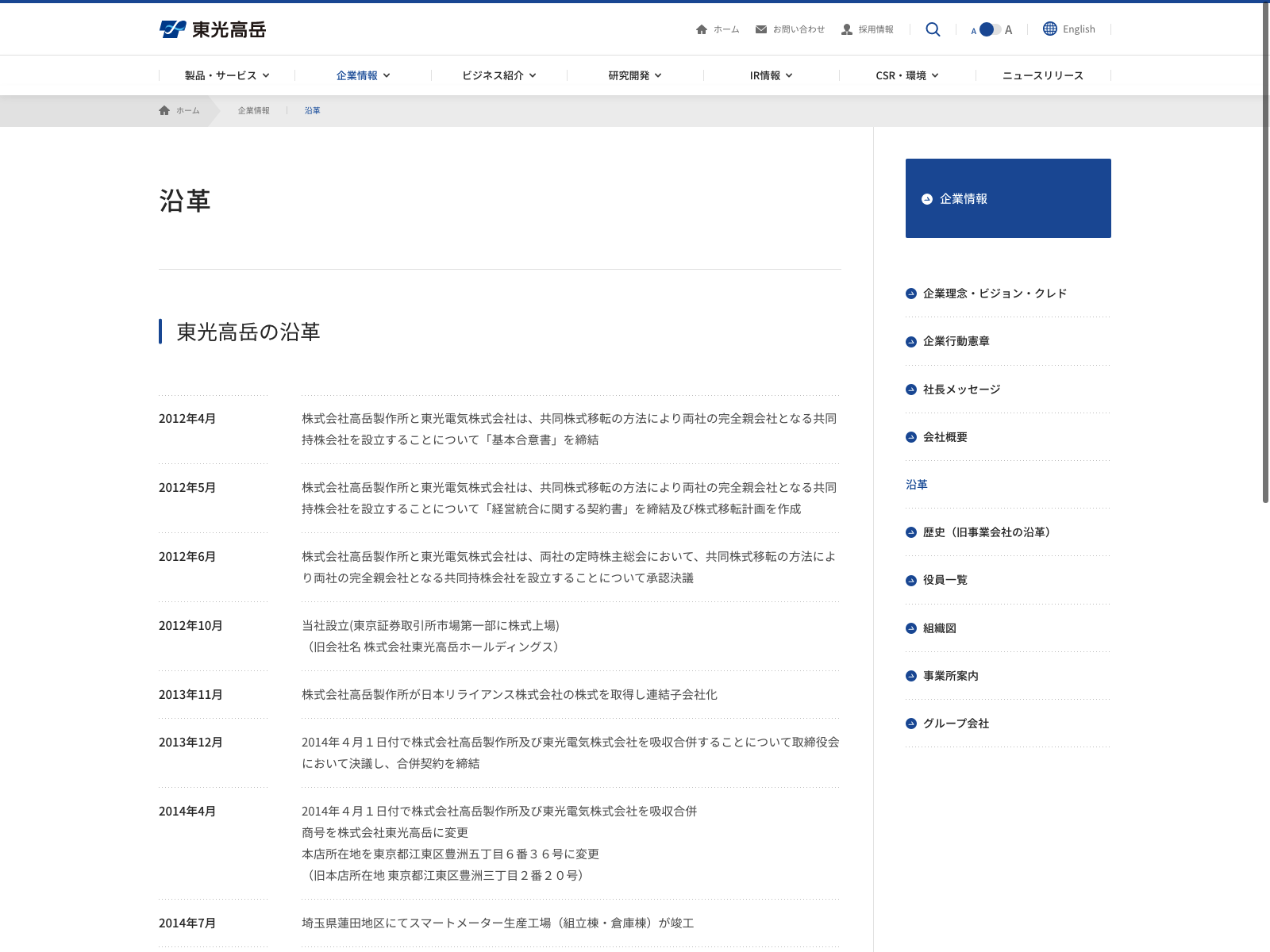Click the page vertical scrollbar thumb

(1266, 252)
